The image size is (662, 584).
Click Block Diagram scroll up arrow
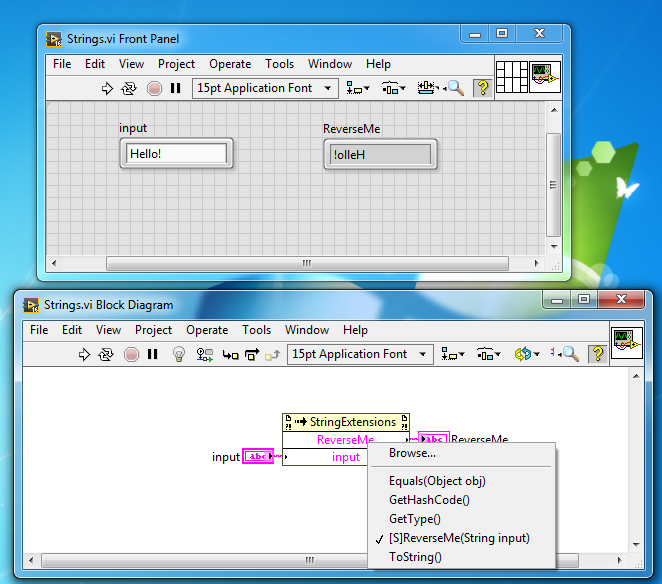point(636,376)
